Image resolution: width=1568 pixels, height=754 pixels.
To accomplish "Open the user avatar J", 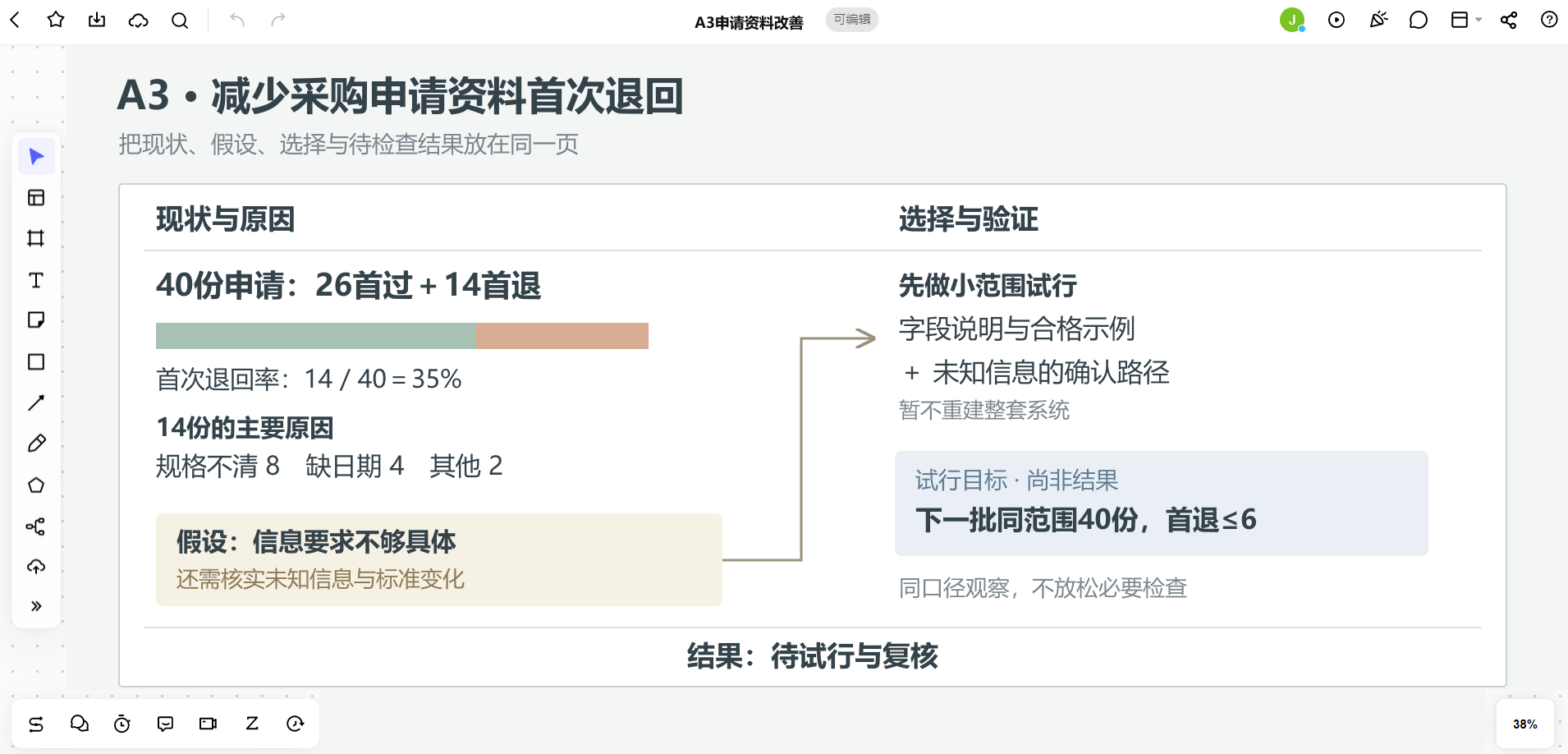I will [1292, 20].
